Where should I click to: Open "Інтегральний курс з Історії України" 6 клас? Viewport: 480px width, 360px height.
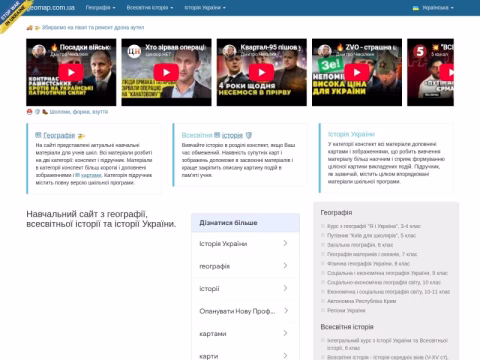click(x=387, y=344)
